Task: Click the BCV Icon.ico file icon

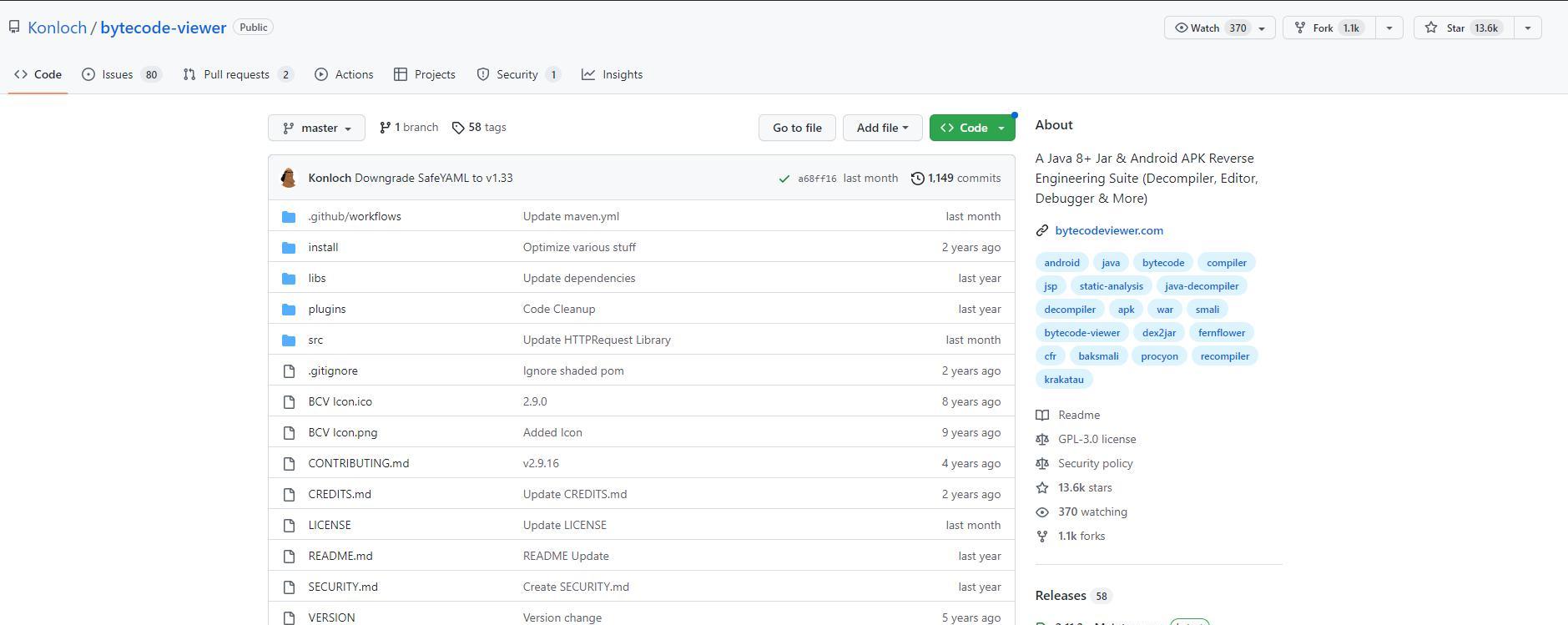Action: point(289,402)
